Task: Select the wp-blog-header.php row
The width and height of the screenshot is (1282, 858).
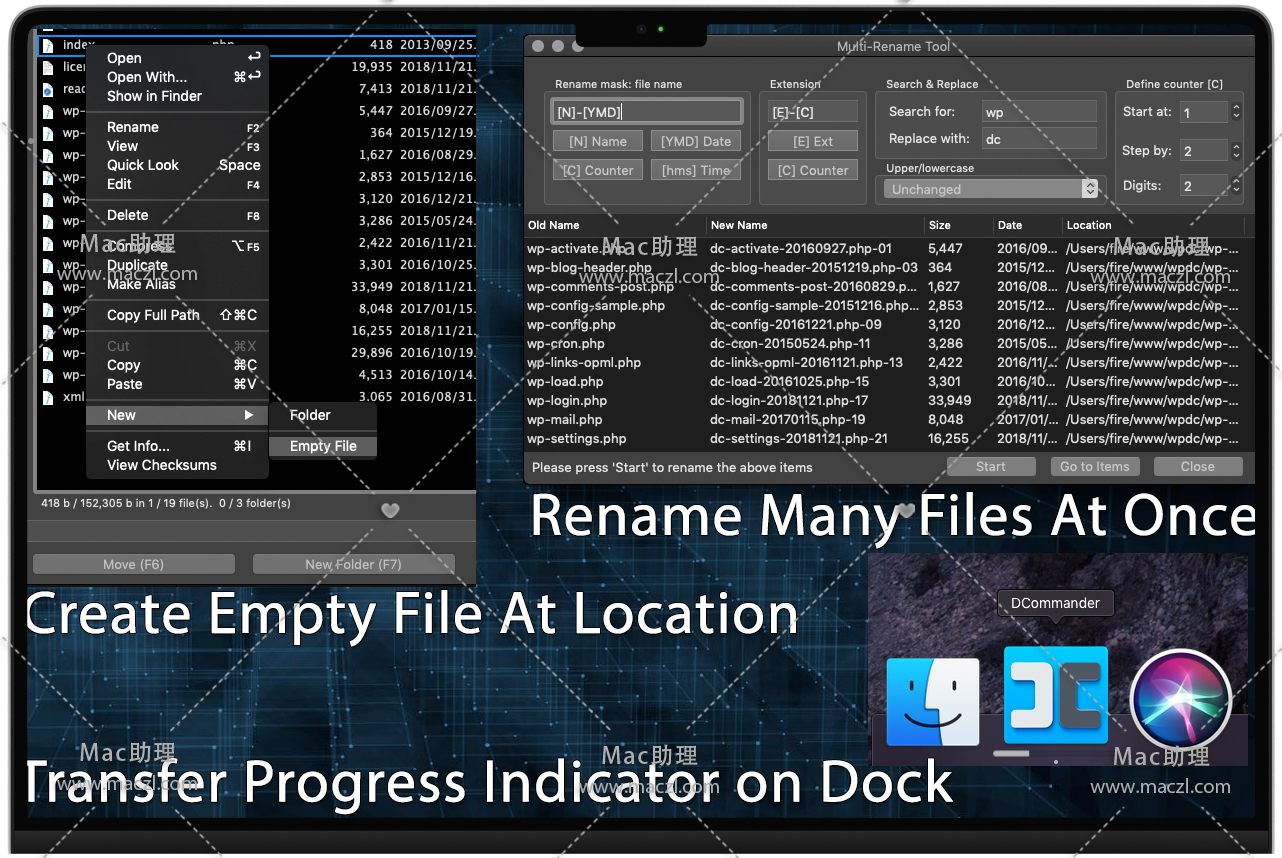Action: (x=890, y=268)
